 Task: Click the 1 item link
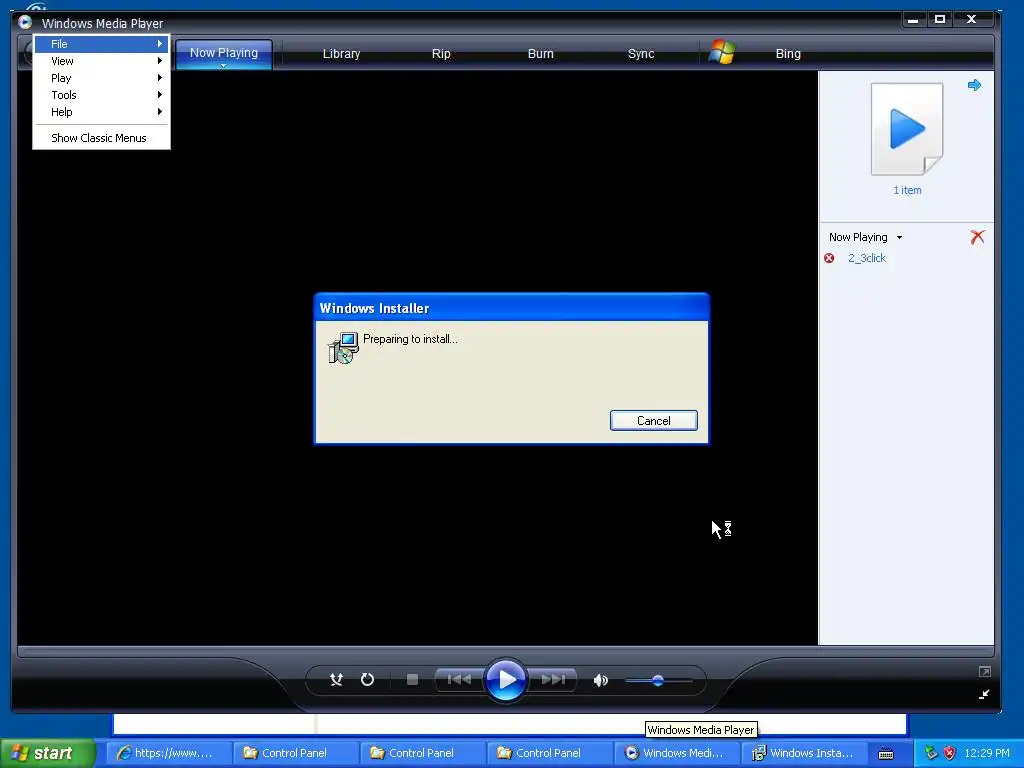(x=907, y=190)
